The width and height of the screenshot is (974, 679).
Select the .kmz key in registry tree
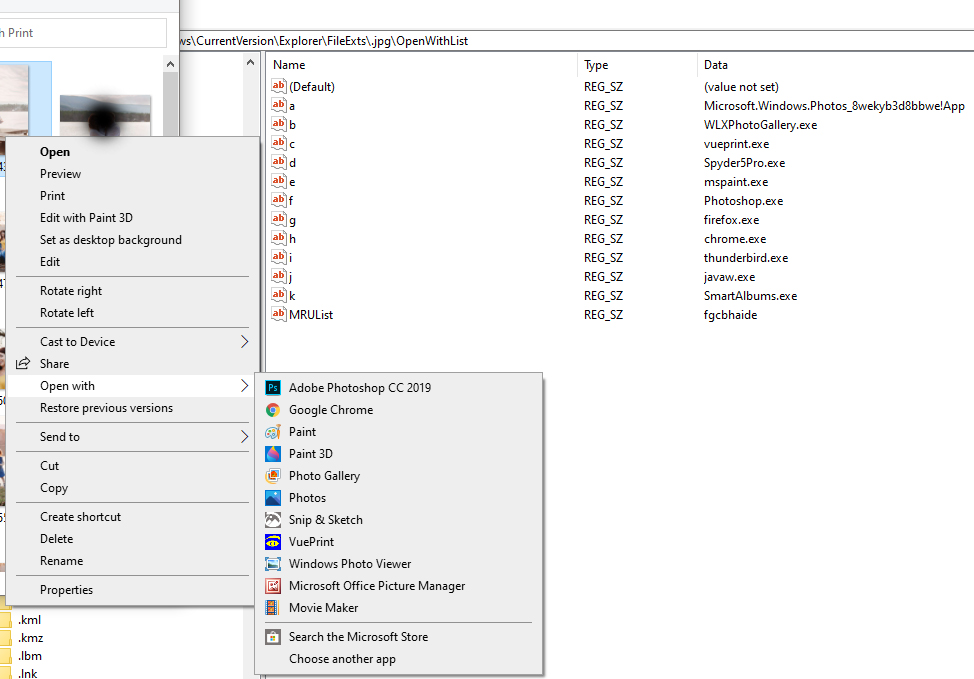pyautogui.click(x=30, y=638)
